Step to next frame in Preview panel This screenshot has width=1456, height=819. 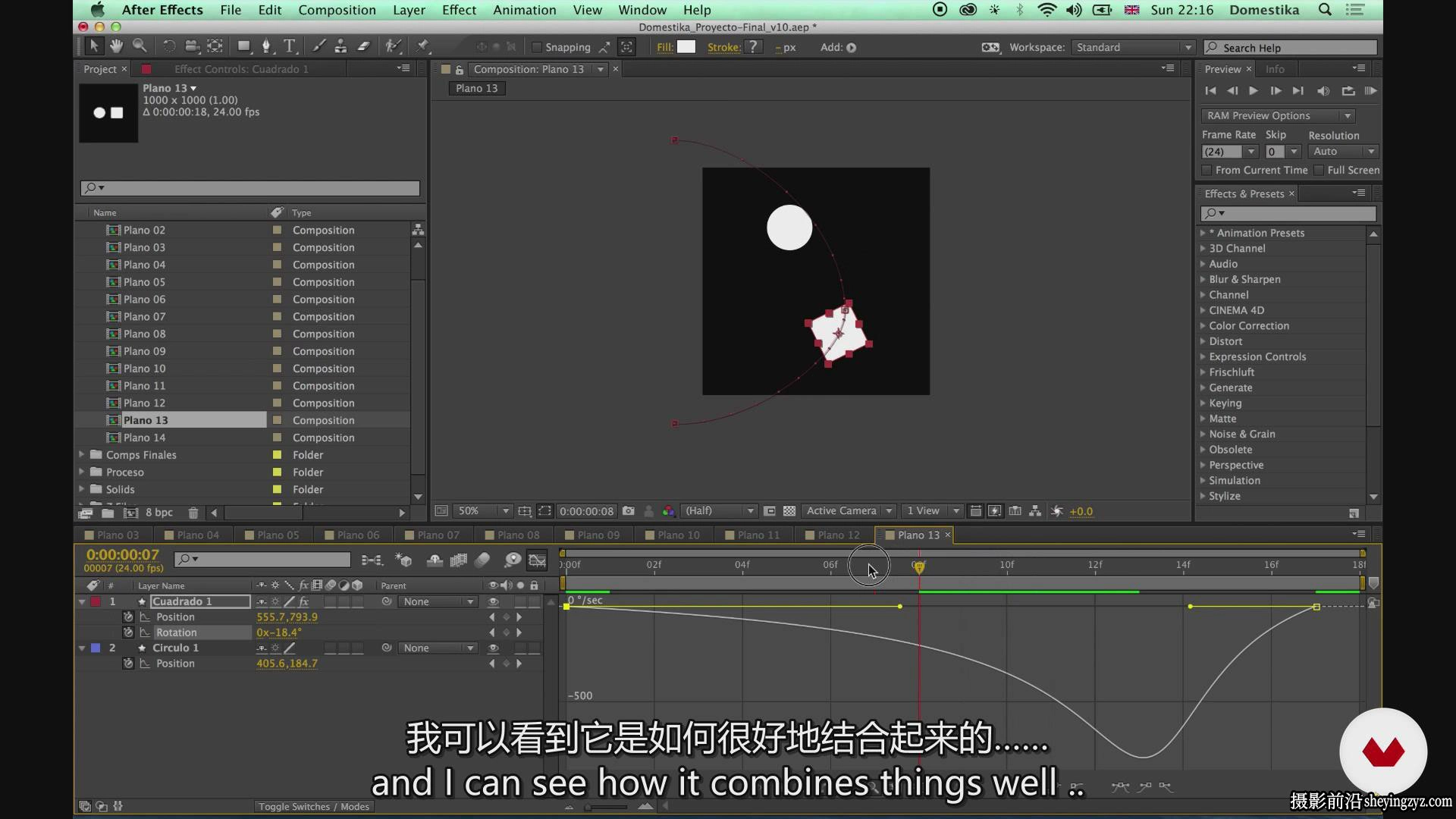point(1276,91)
